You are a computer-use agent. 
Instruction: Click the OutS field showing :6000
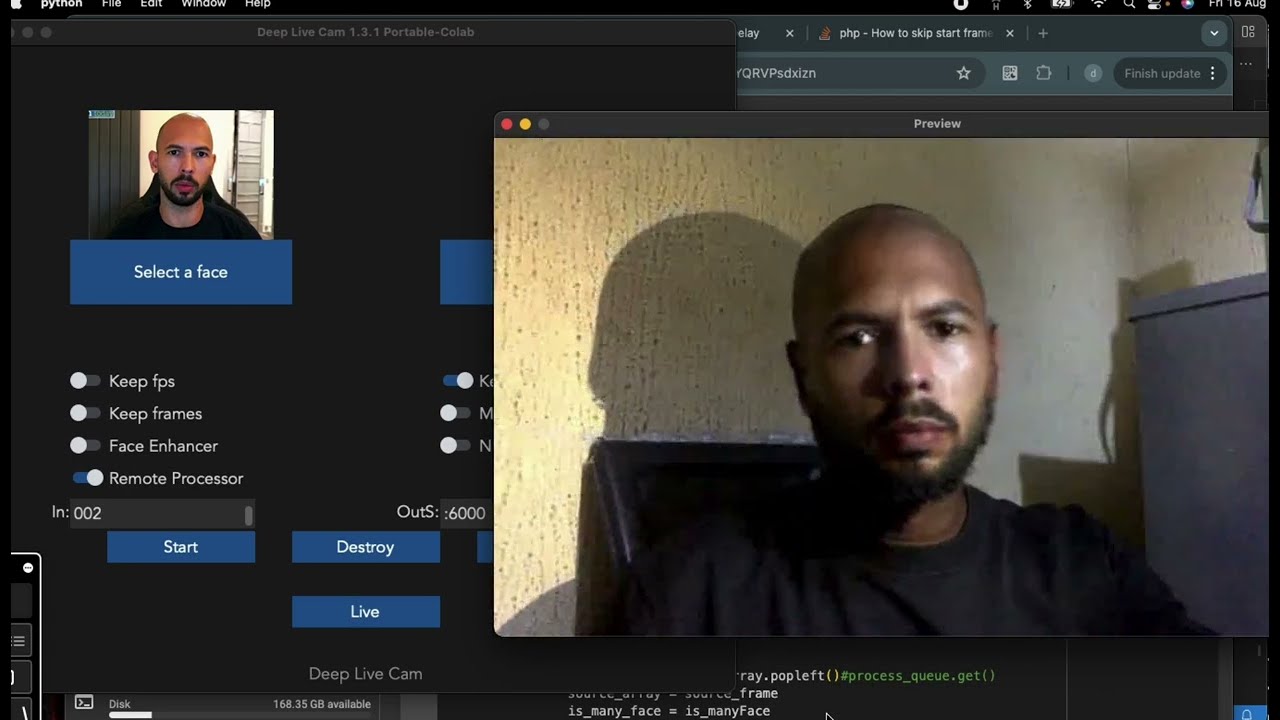click(467, 513)
